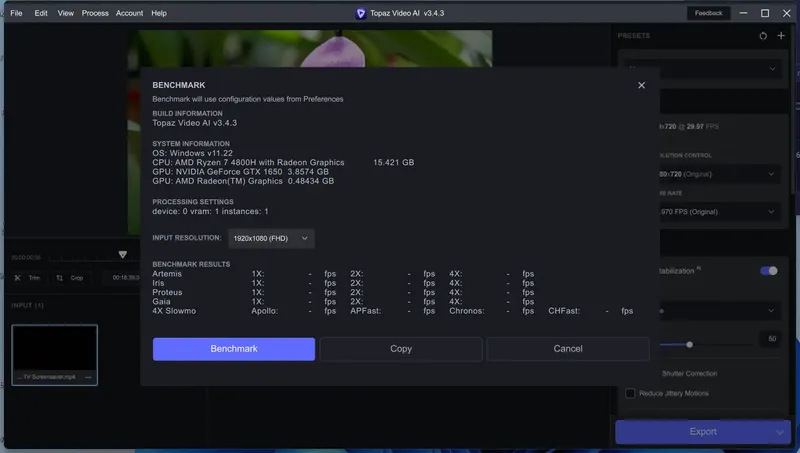Click the refresh presets icon
Viewport: 800px width, 453px height.
[x=763, y=36]
